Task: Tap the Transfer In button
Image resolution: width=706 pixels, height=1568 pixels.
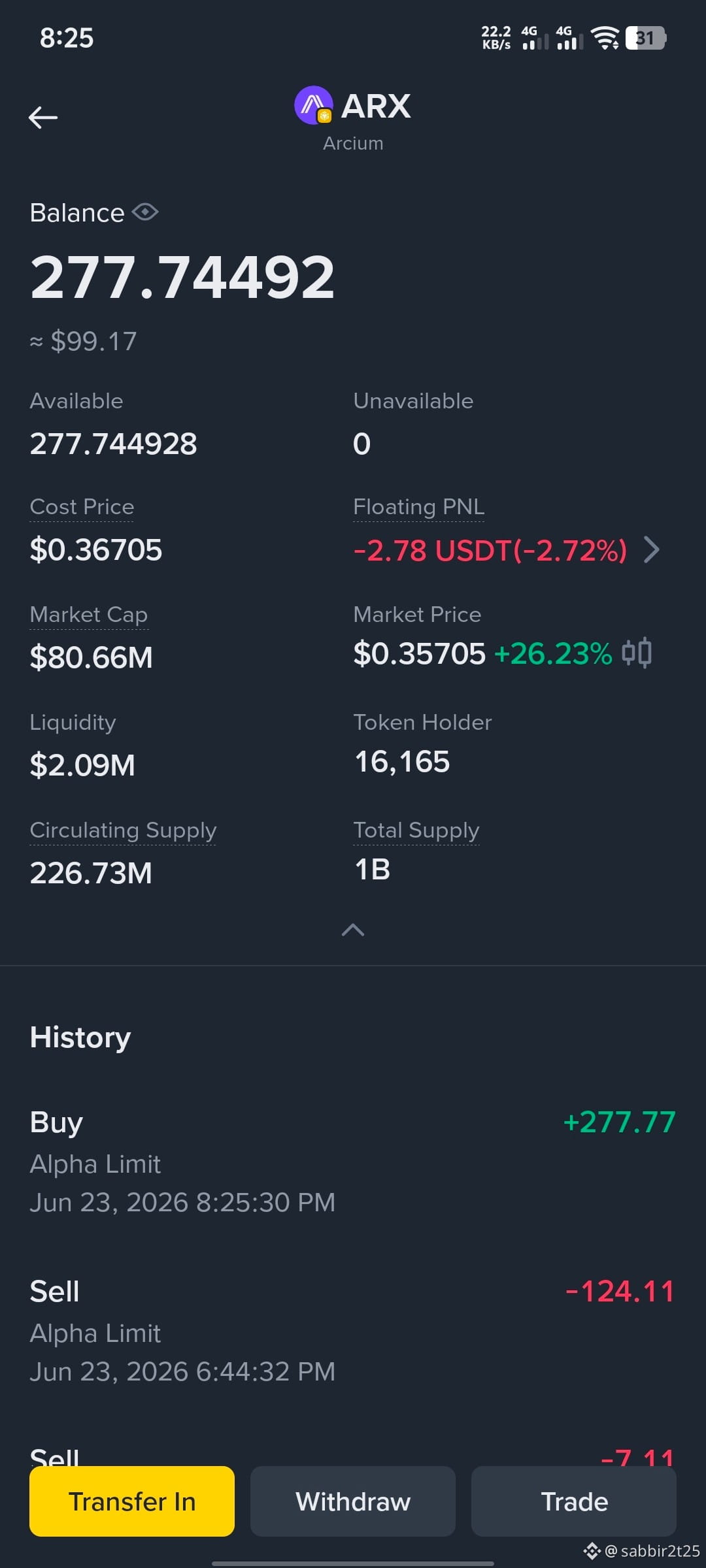Action: pyautogui.click(x=132, y=1501)
